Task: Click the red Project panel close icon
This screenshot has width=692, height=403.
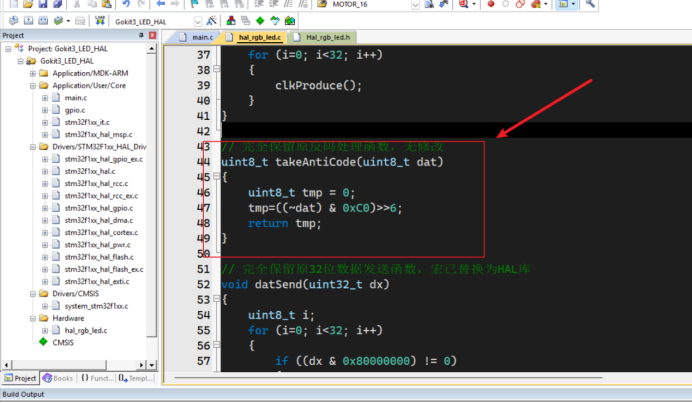Action: coord(152,35)
